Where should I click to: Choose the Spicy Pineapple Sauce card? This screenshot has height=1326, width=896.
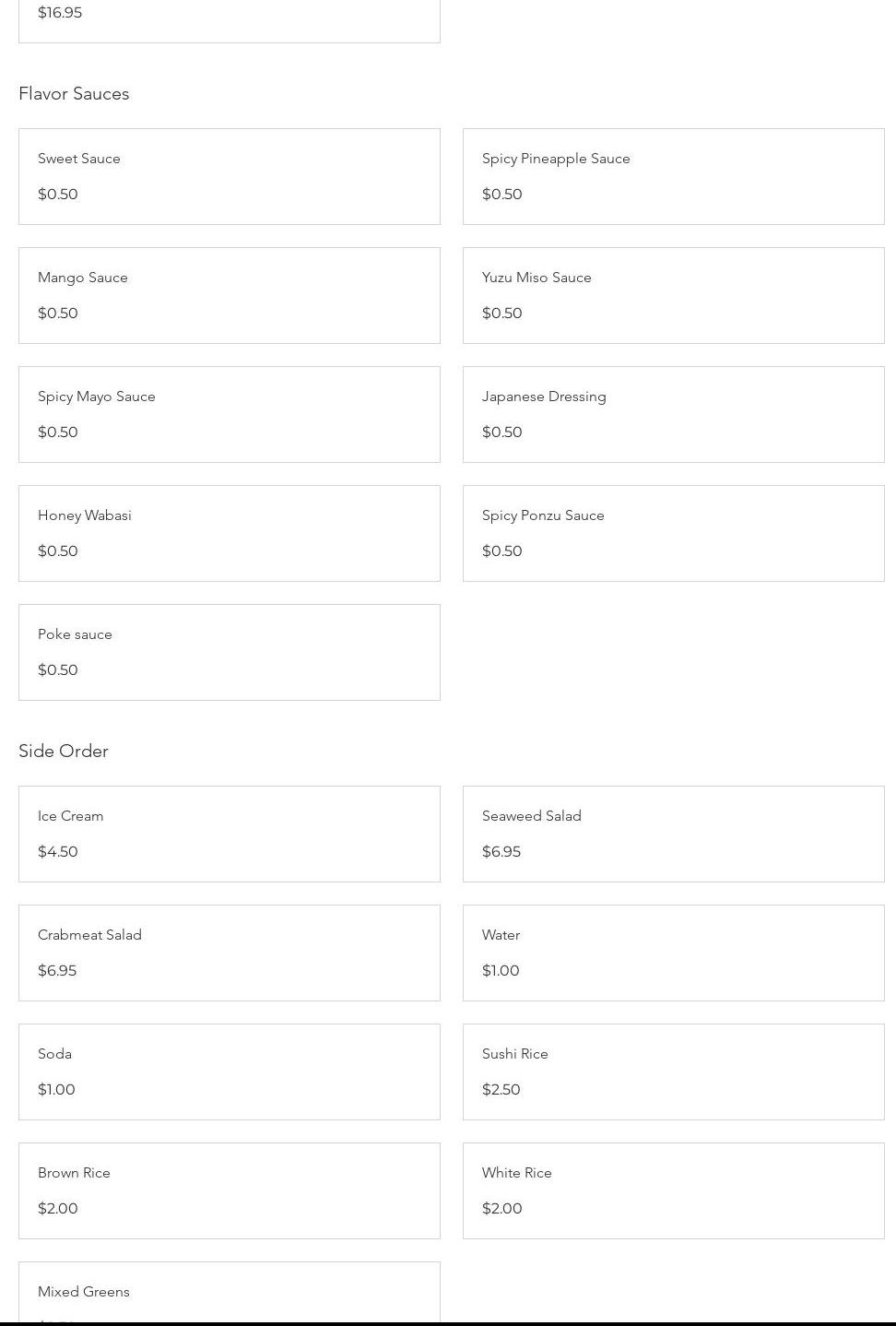pyautogui.click(x=673, y=176)
